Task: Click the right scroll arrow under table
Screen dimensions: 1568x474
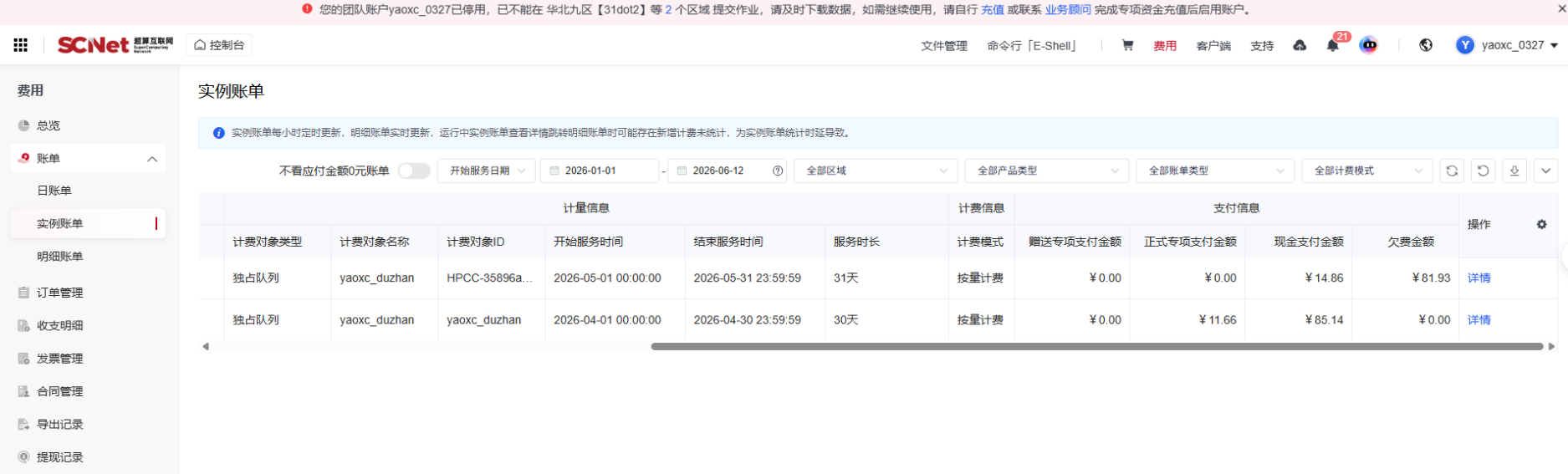Action: click(x=1552, y=346)
